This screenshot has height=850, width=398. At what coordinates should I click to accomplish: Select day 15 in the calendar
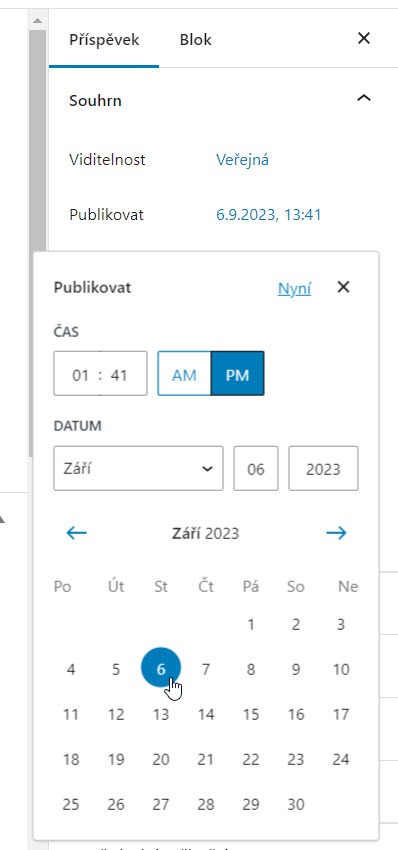[x=251, y=715]
